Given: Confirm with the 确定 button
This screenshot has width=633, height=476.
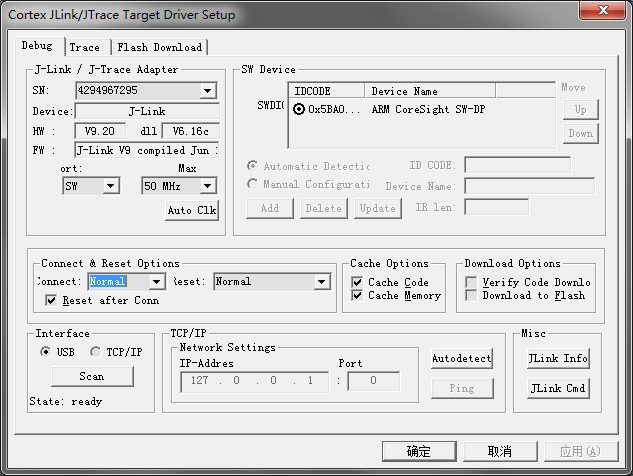Looking at the screenshot, I should (x=419, y=451).
